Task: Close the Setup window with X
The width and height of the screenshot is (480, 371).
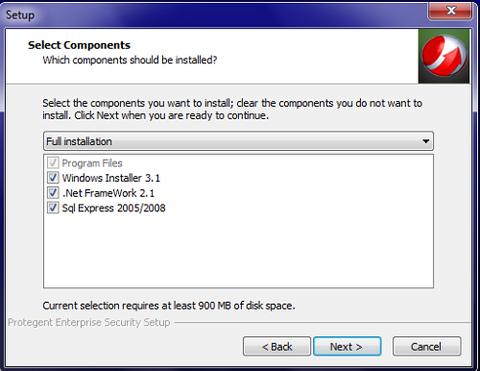Action: 451,10
